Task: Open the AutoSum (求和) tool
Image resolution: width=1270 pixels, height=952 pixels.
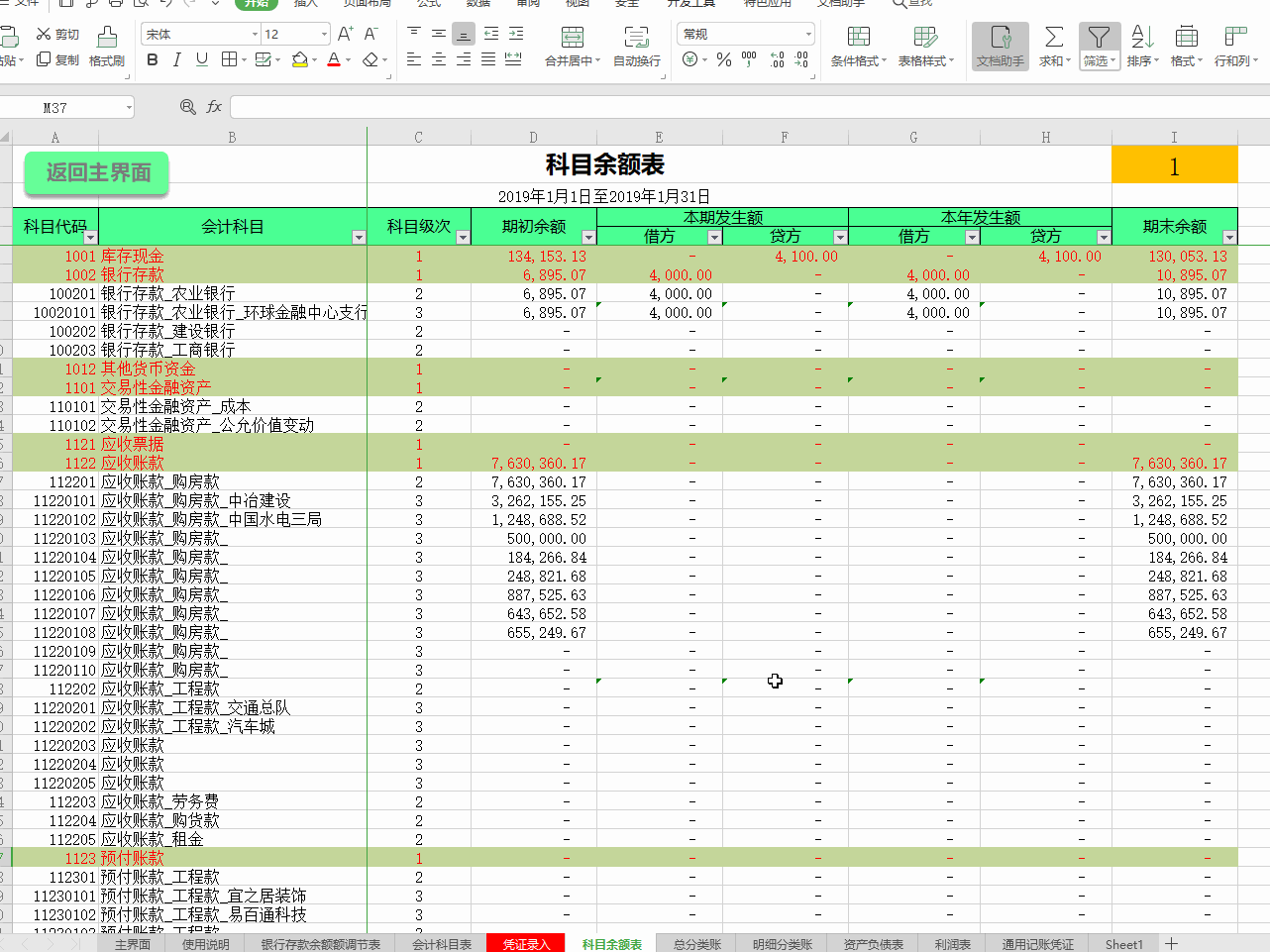Action: click(1052, 47)
